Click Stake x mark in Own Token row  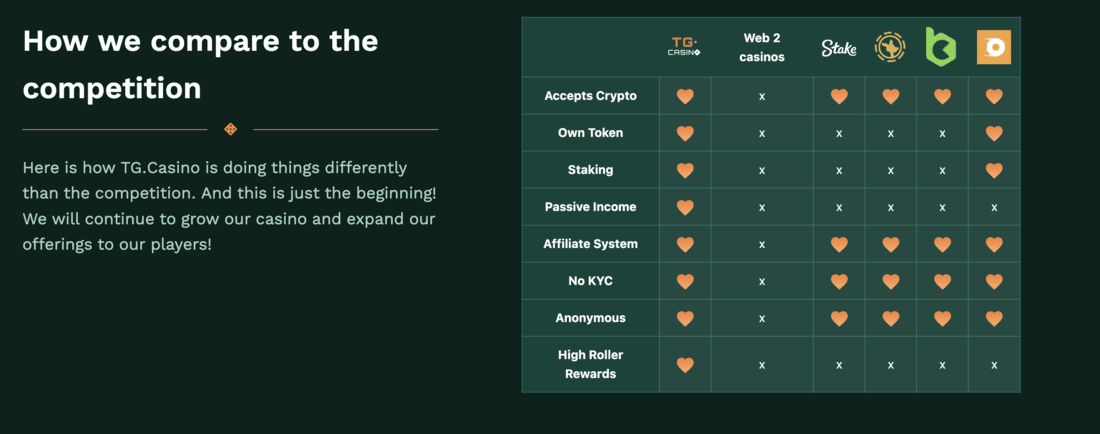click(x=839, y=133)
